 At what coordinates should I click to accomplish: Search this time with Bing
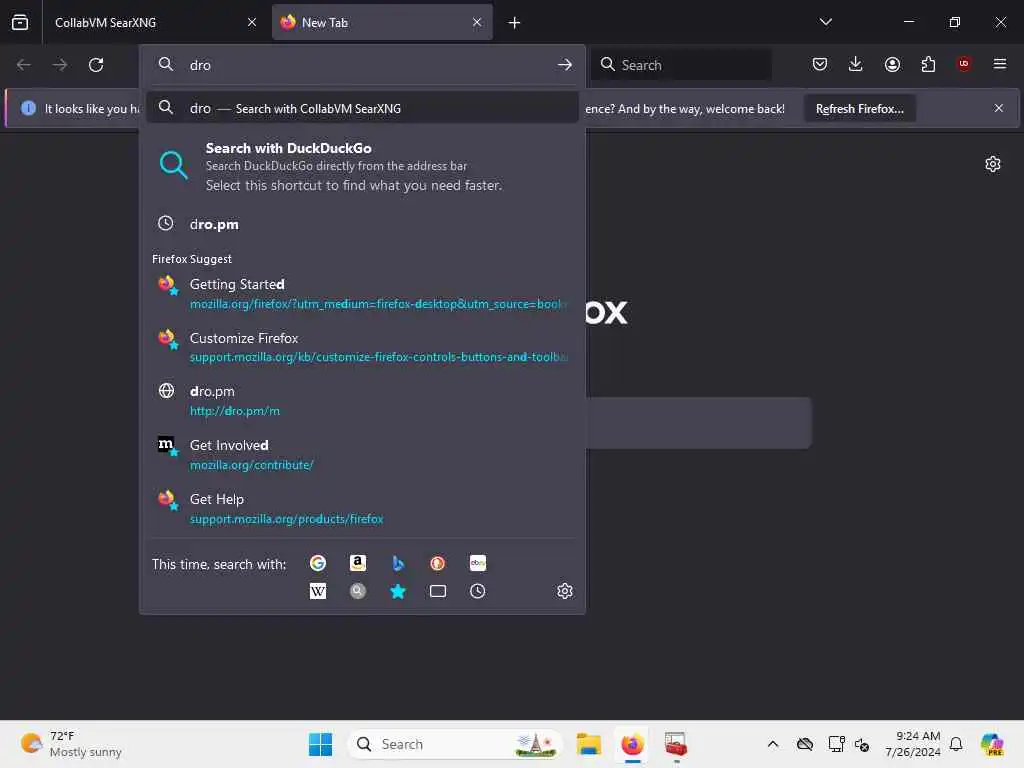coord(398,563)
